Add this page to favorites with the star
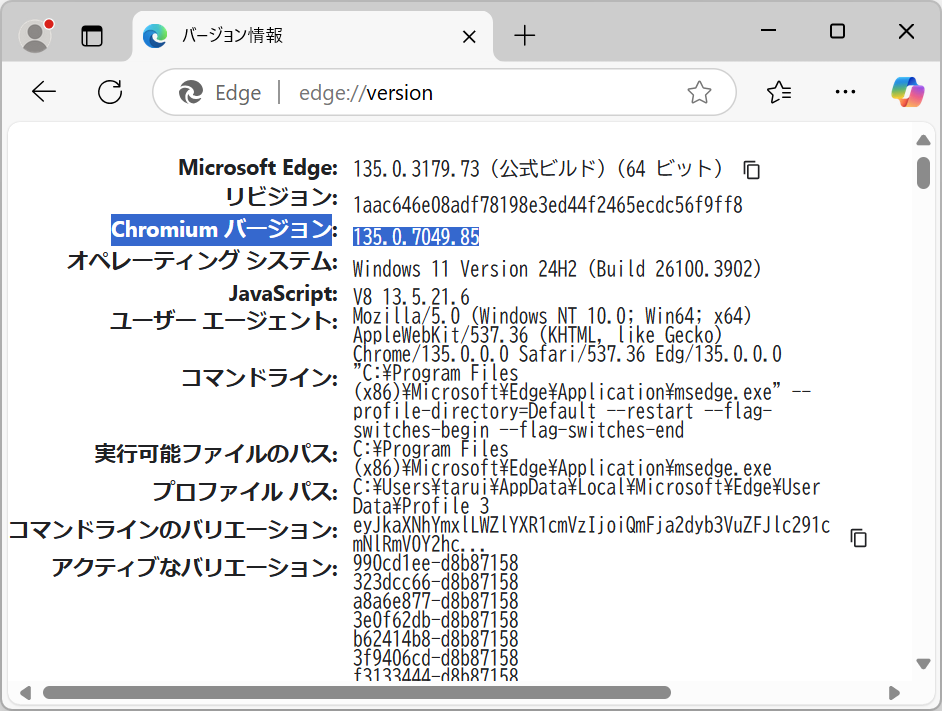The image size is (942, 711). (x=699, y=92)
